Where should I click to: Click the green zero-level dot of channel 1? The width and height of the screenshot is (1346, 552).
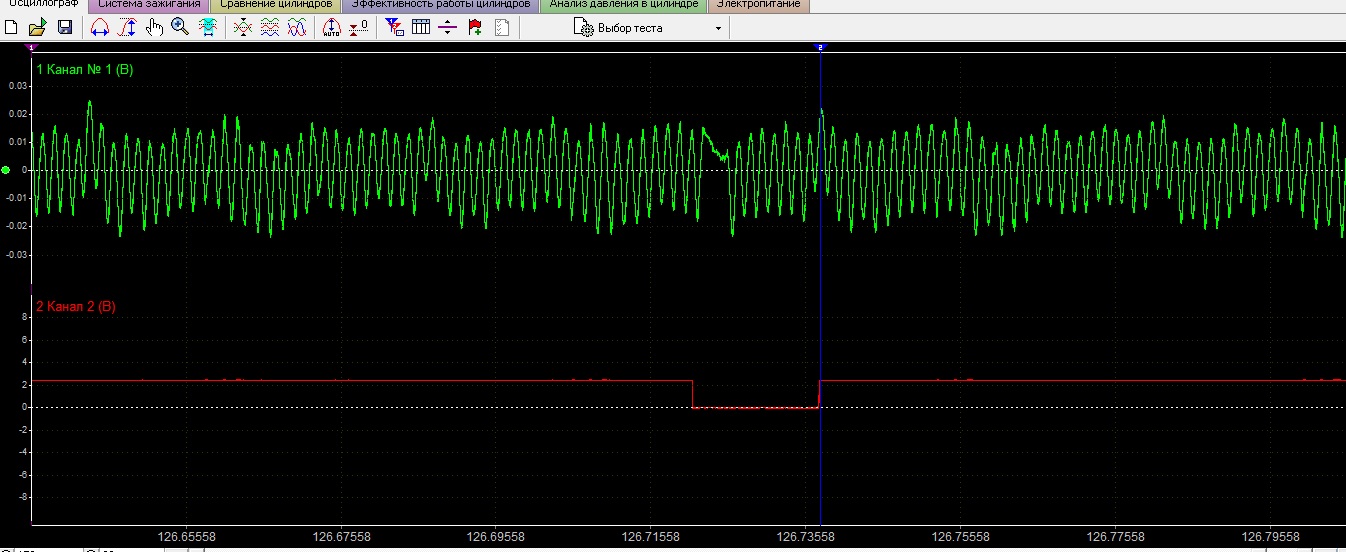(6, 170)
